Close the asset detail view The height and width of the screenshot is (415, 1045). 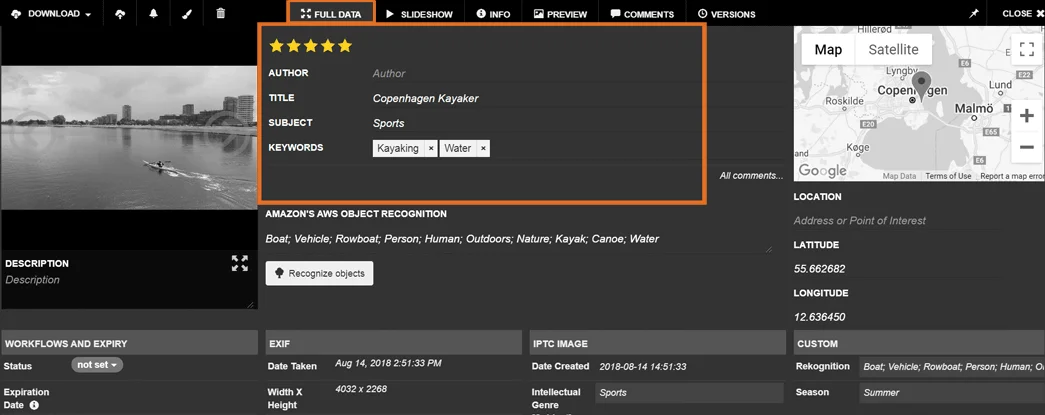coord(1021,13)
